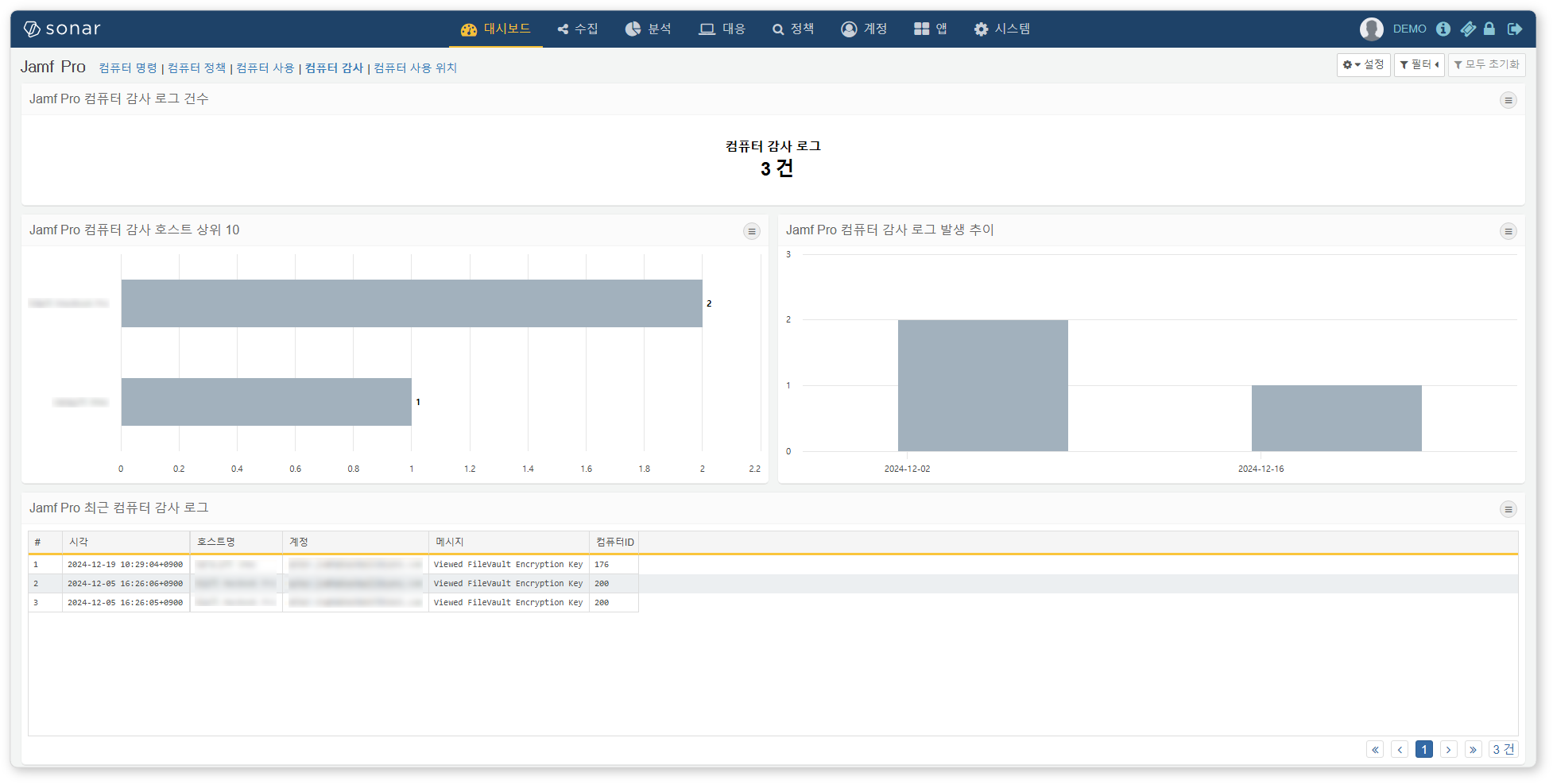This screenshot has width=1553, height=784.
Task: Sort by the 메시지 column header
Action: [509, 542]
